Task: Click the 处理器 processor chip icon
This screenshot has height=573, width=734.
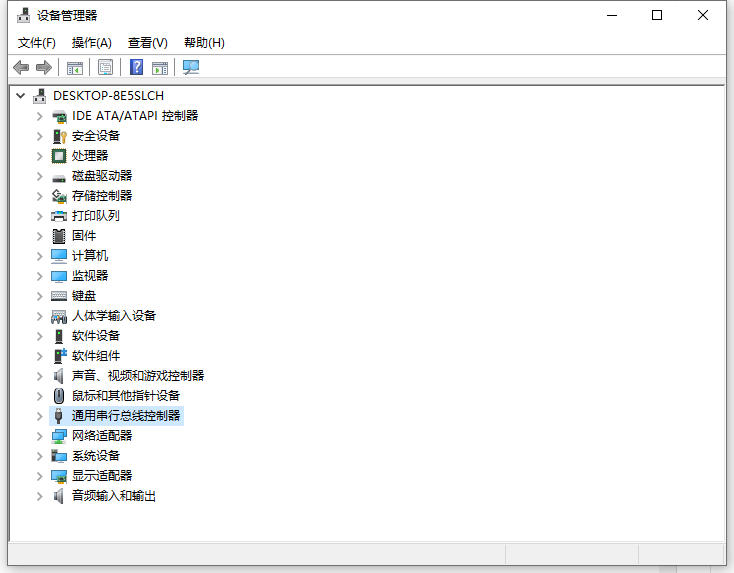Action: (59, 156)
